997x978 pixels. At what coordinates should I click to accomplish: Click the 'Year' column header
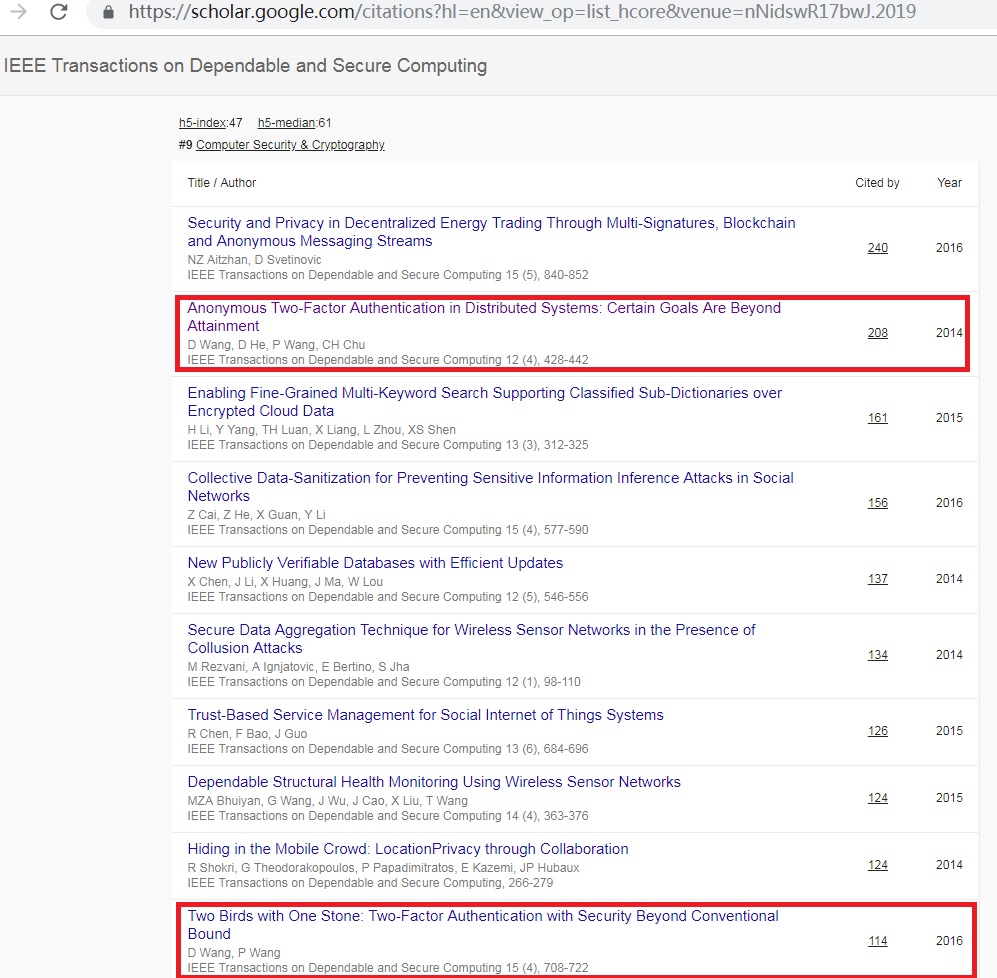(949, 183)
